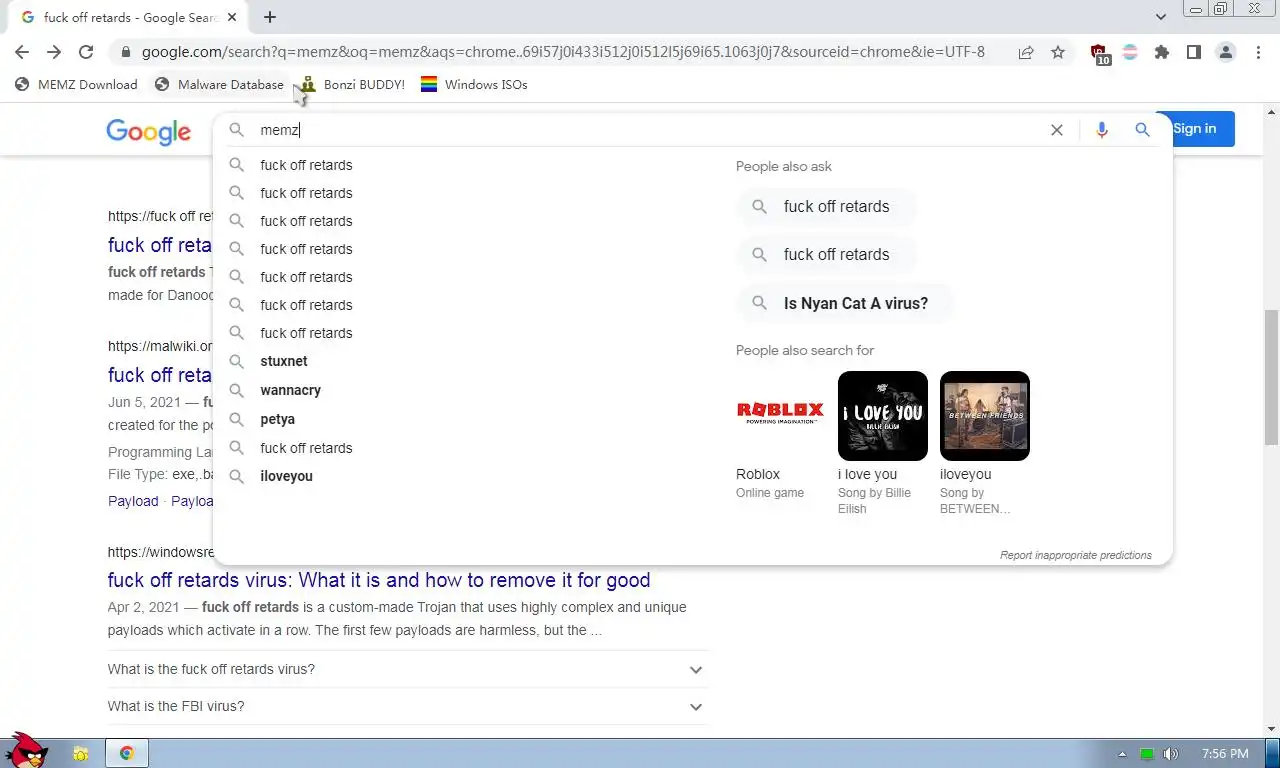
Task: Click 'Report inappropriate predictions'
Action: point(1076,555)
